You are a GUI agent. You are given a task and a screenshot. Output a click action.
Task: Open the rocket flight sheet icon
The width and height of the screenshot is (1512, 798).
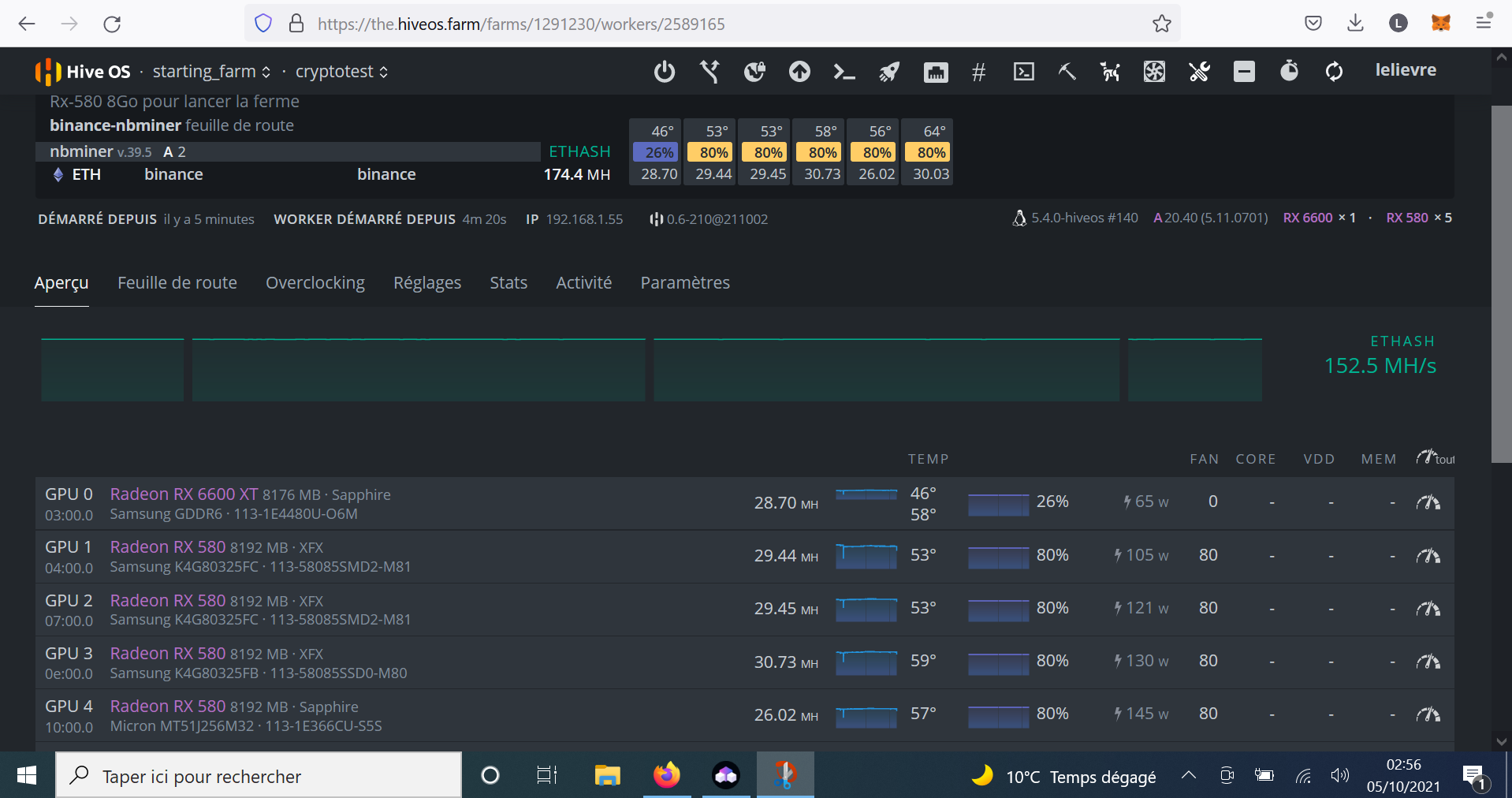pos(889,72)
